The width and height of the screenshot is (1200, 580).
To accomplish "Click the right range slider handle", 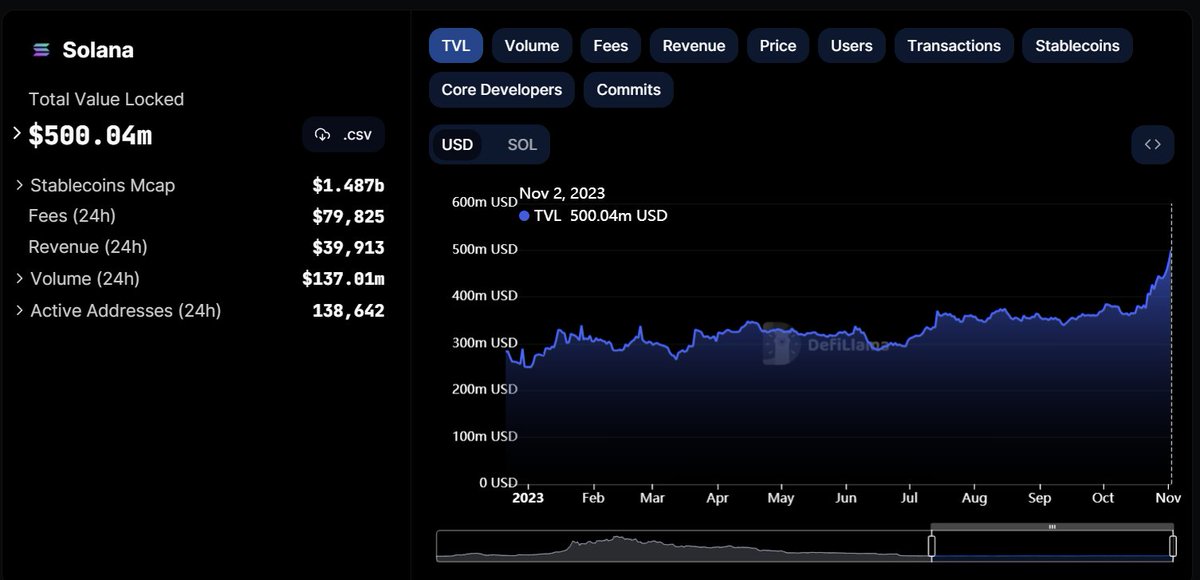I will click(x=1173, y=545).
